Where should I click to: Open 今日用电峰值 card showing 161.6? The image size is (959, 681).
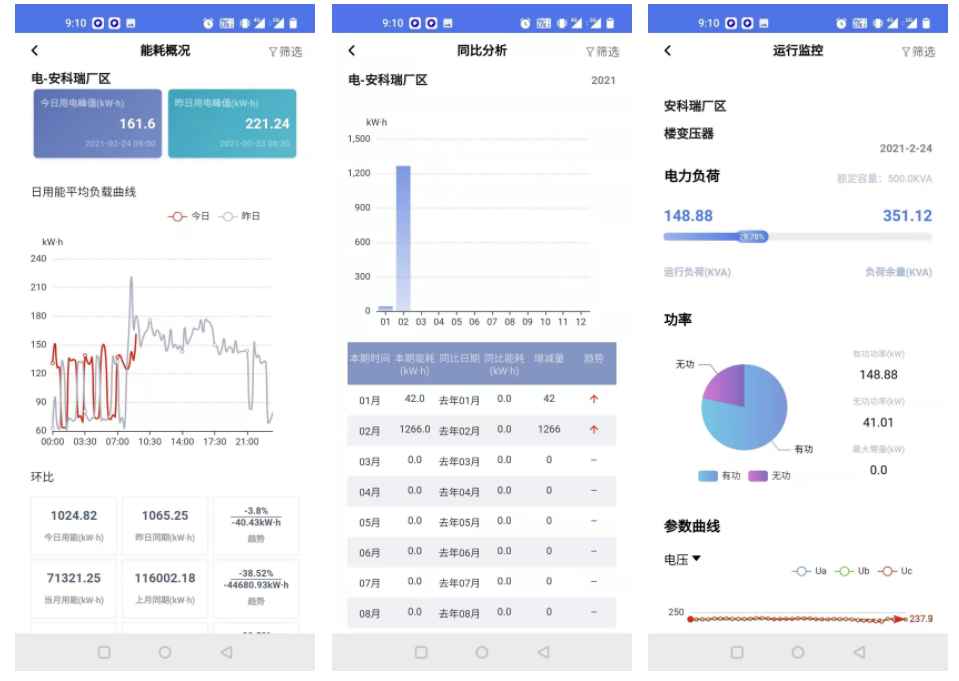[x=98, y=124]
